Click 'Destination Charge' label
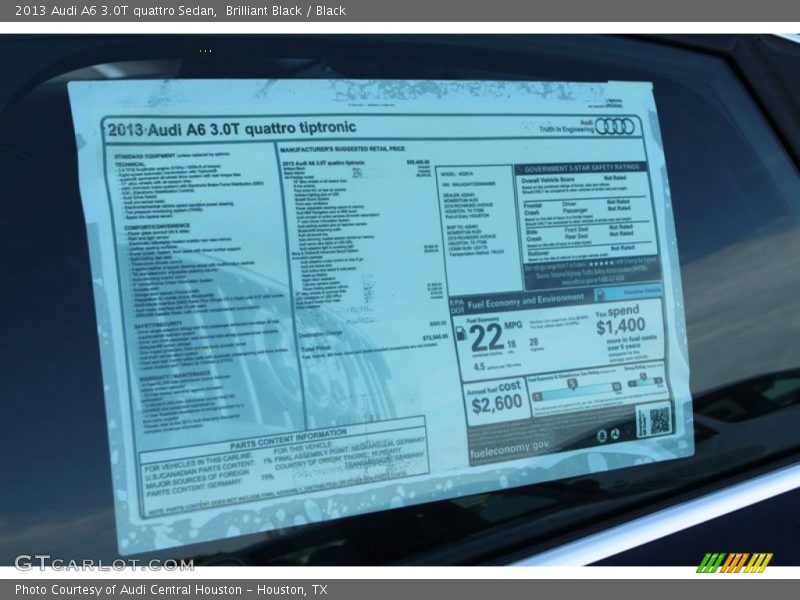800x600 pixels. point(320,334)
